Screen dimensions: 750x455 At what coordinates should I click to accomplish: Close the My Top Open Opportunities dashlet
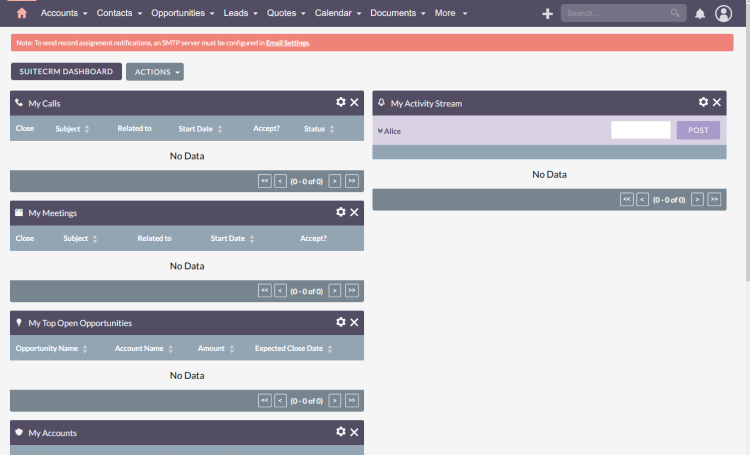[x=354, y=322]
